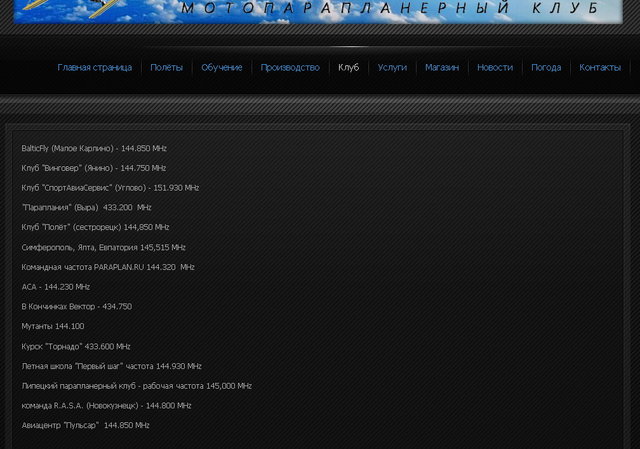This screenshot has height=449, width=640.
Task: Click the Липецкий парапланерный клуб entry
Action: [x=136, y=386]
